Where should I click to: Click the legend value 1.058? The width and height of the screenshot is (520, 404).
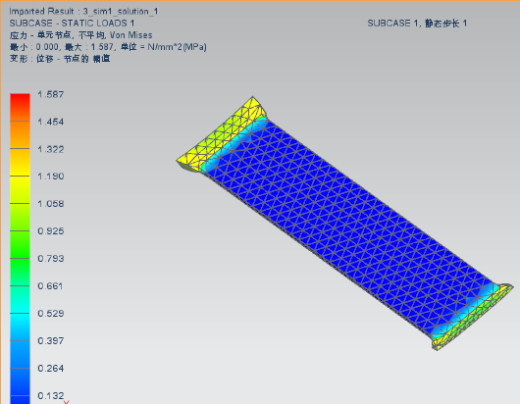50,204
